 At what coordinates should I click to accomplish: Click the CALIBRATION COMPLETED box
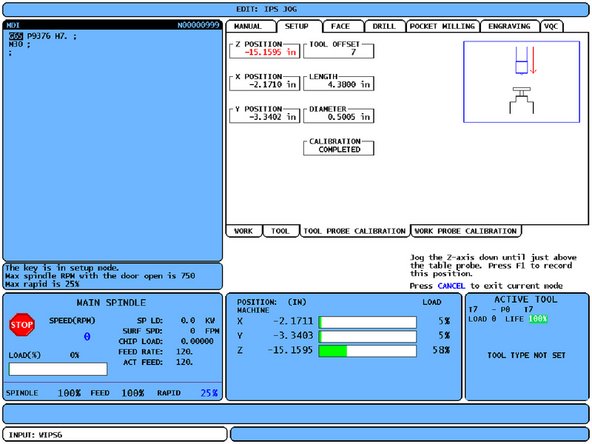[338, 146]
